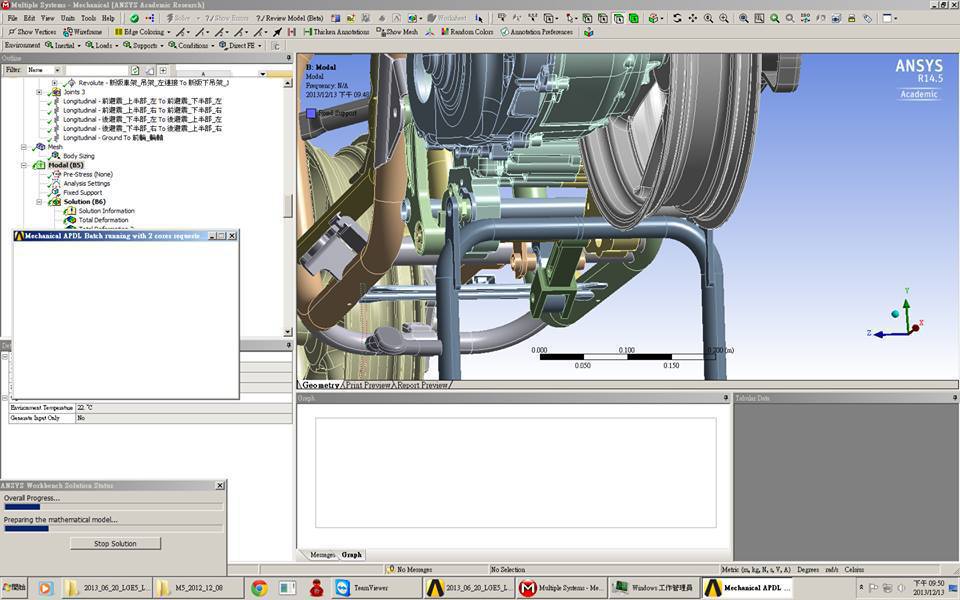
Task: Switch to the Print Preview tab
Action: click(x=367, y=385)
